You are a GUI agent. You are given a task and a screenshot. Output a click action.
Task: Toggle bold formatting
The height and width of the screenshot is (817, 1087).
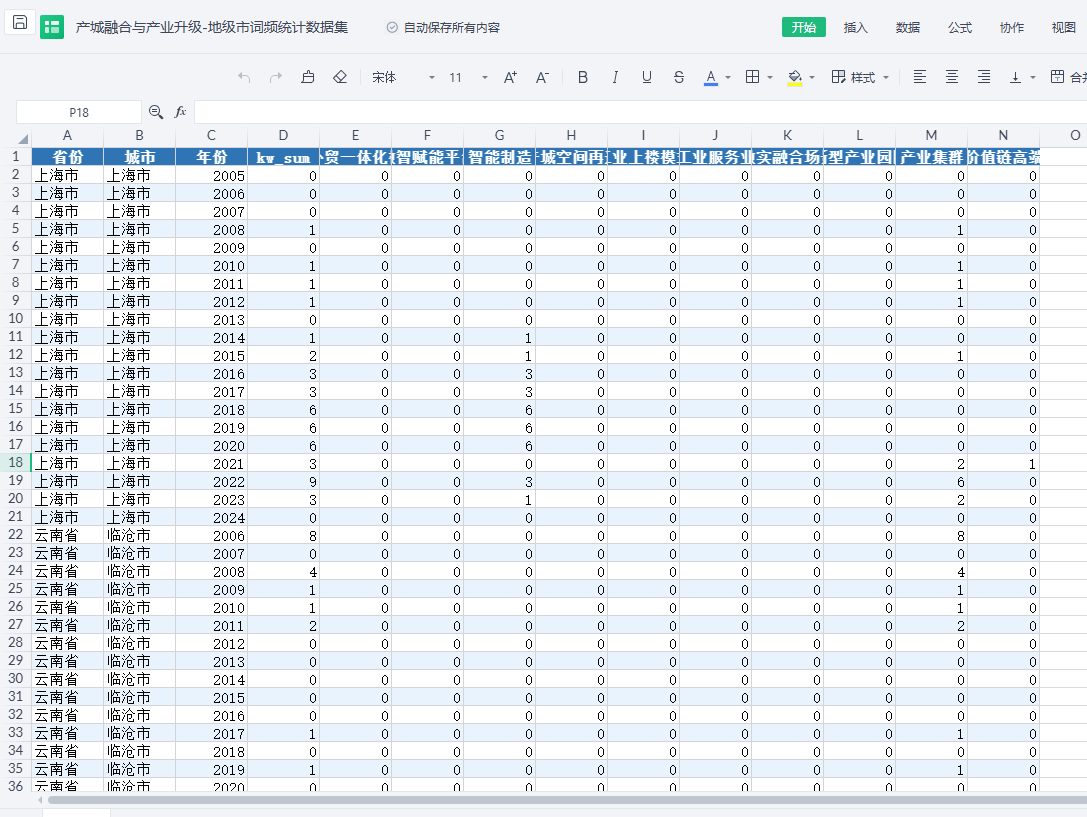tap(582, 77)
